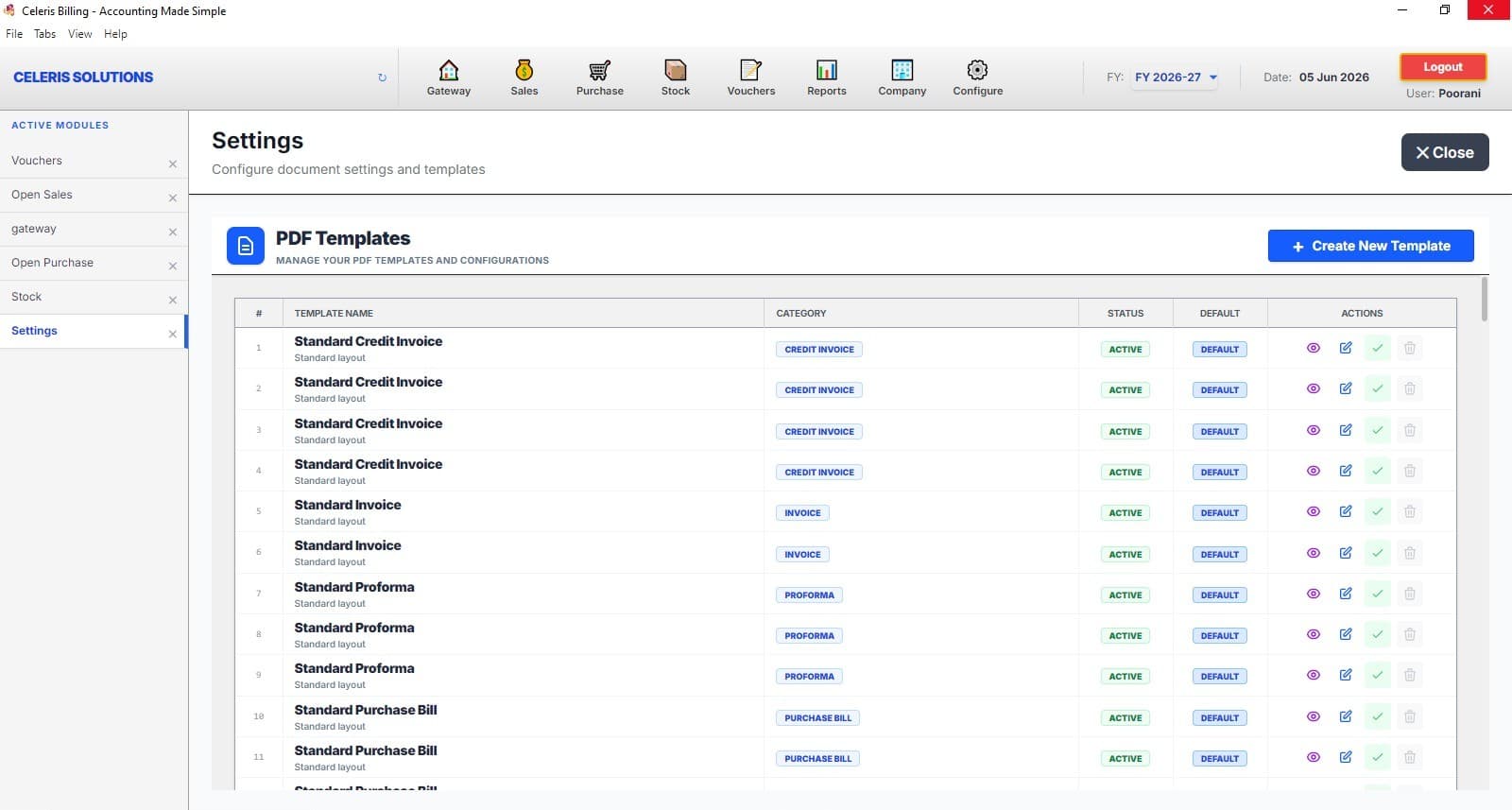Close the Stock module tab
Screen dimensions: 1512x810
point(173,300)
